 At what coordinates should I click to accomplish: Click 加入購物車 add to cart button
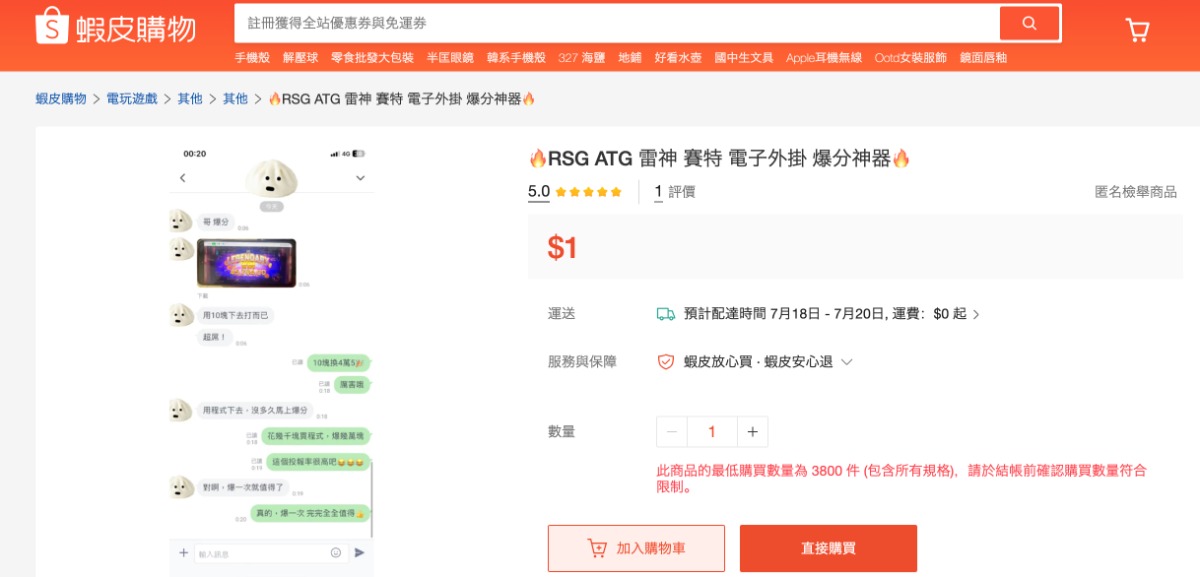[x=636, y=548]
